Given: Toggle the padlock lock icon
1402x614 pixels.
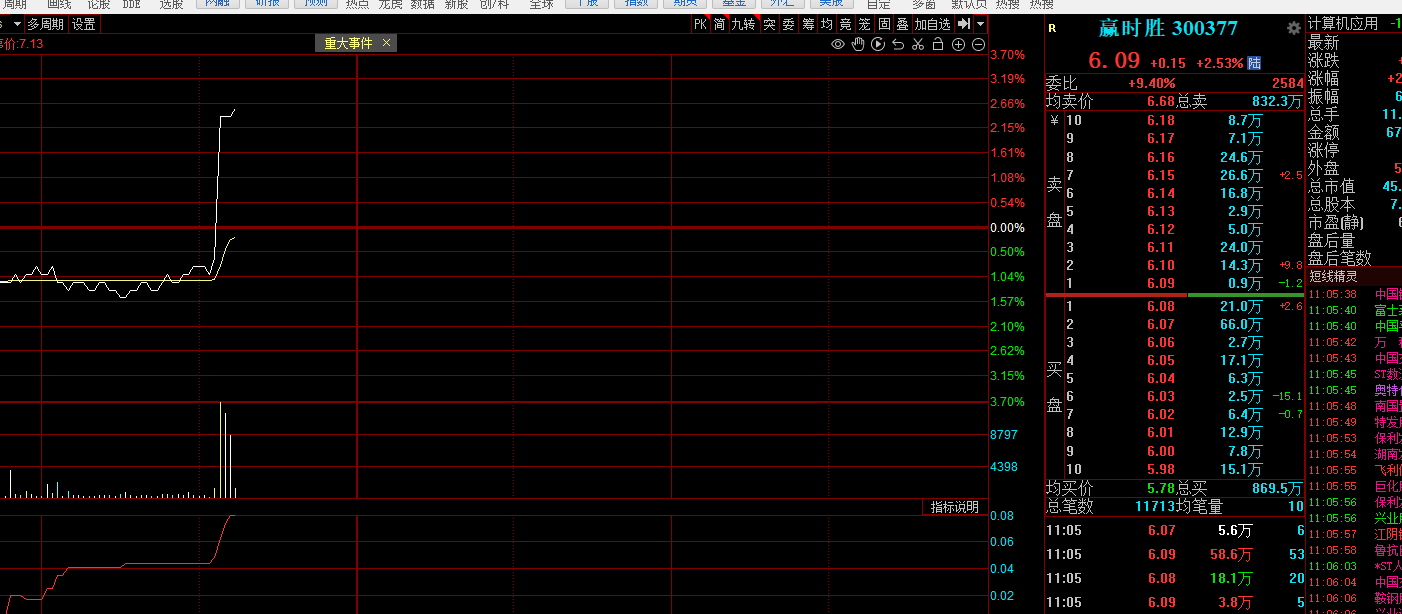Looking at the screenshot, I should coord(938,44).
